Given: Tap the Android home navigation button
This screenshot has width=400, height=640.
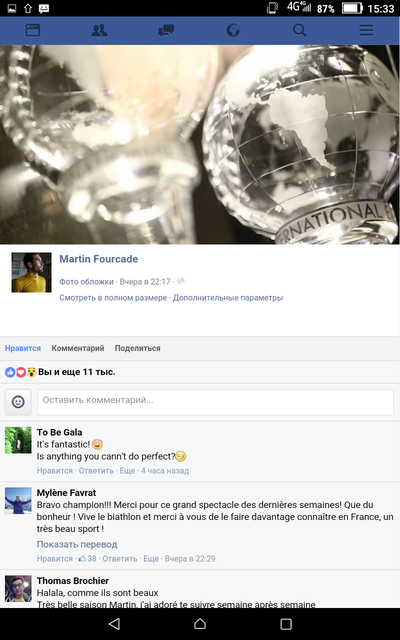Looking at the screenshot, I should tap(200, 624).
